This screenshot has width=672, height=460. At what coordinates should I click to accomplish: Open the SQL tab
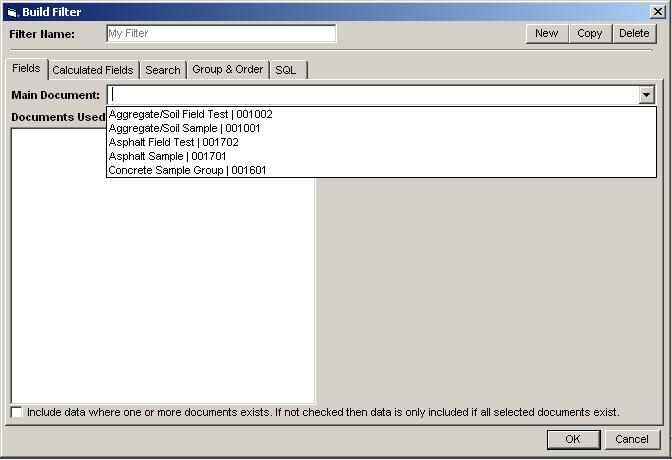tap(286, 70)
